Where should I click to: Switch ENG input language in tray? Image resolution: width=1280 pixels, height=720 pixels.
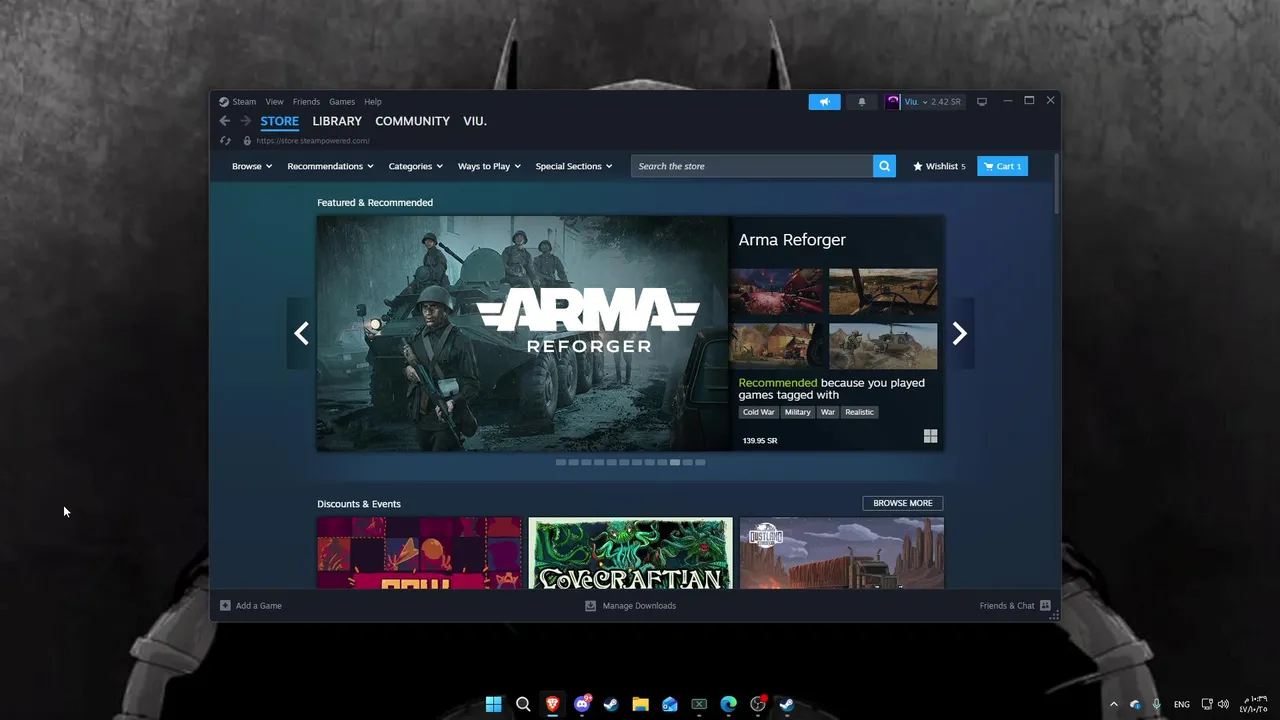point(1181,704)
